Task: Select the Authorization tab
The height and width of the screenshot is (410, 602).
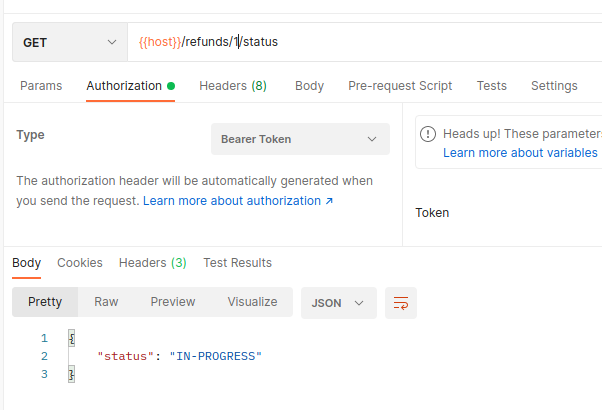Action: click(131, 86)
